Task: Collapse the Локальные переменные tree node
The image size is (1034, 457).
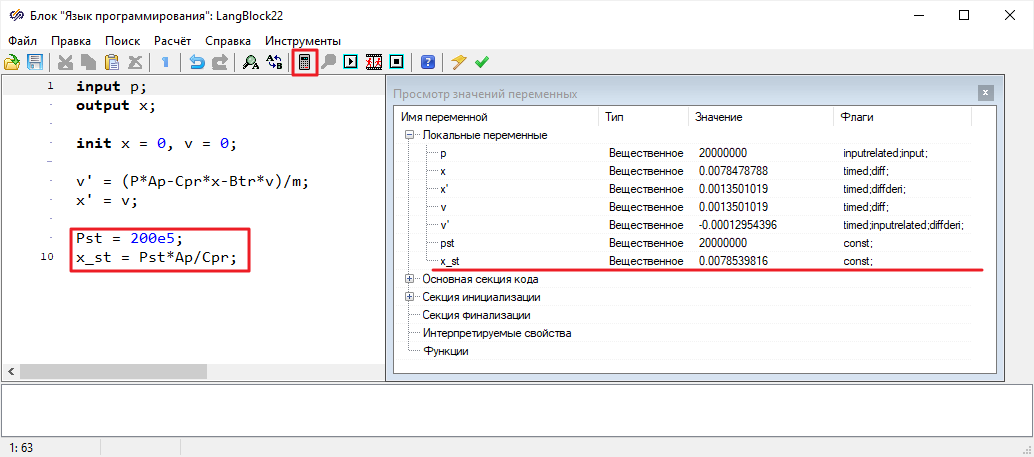Action: [409, 135]
